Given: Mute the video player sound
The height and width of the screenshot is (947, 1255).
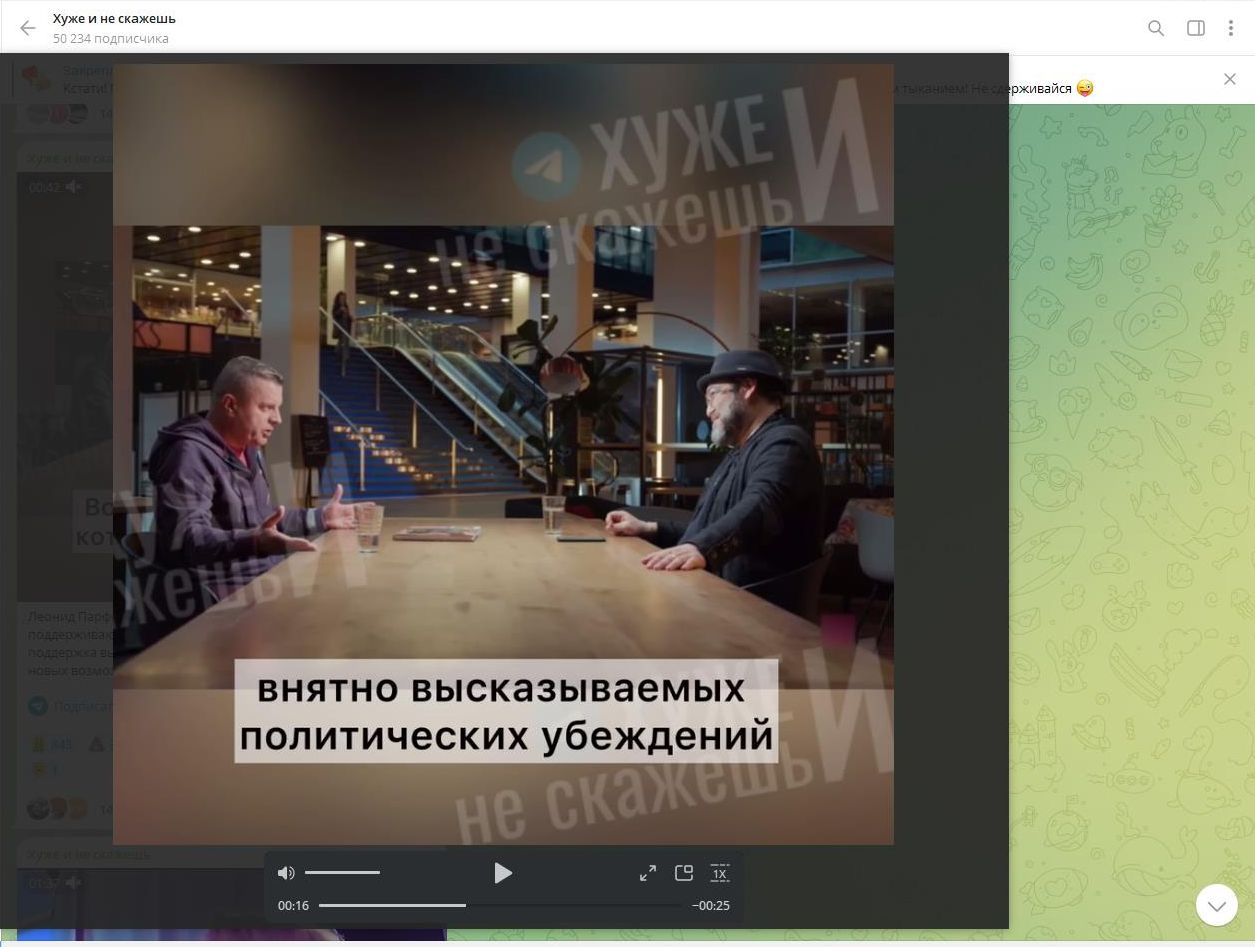Looking at the screenshot, I should (x=286, y=873).
